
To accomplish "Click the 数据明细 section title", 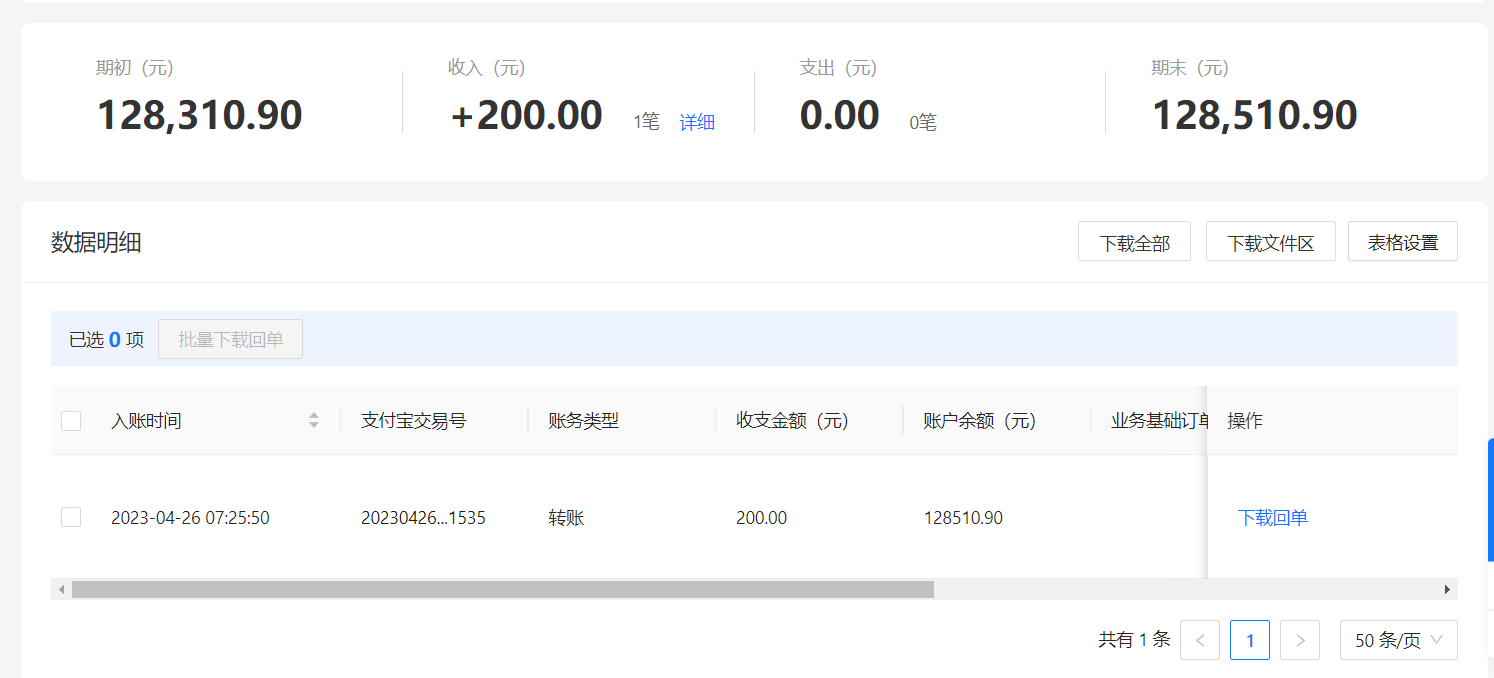I will (96, 242).
